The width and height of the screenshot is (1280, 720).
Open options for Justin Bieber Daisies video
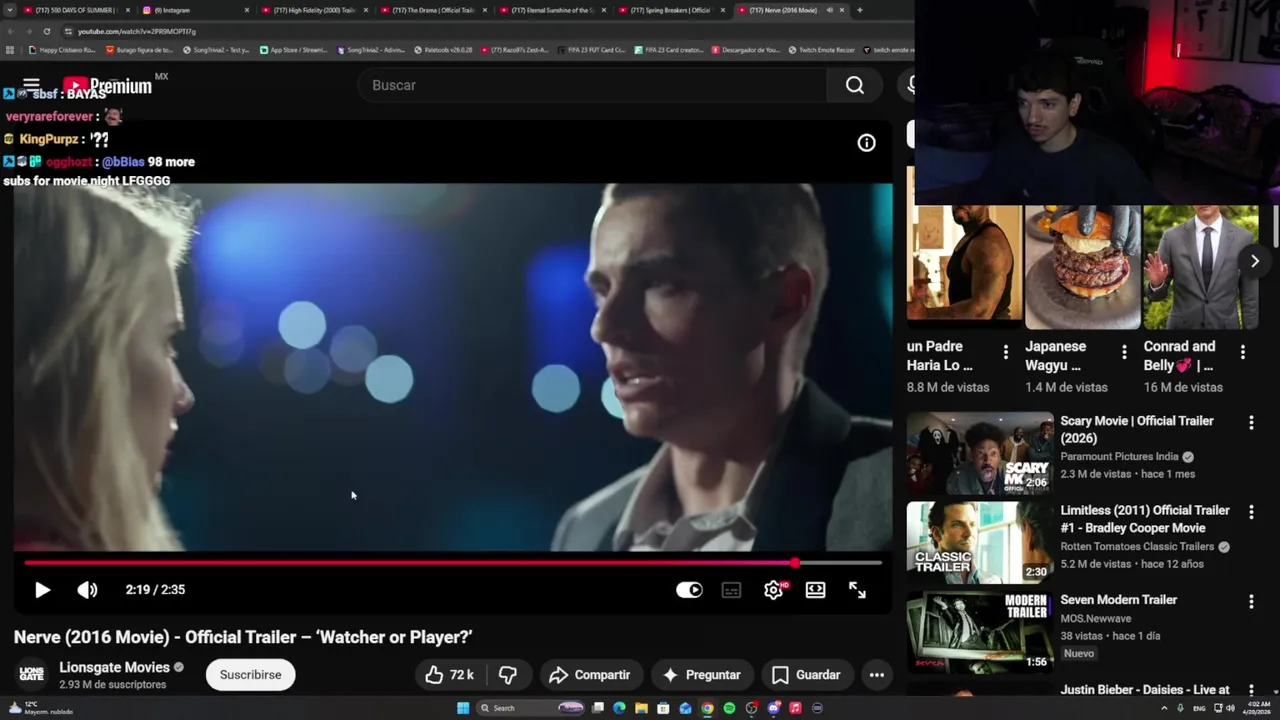coord(1250,690)
